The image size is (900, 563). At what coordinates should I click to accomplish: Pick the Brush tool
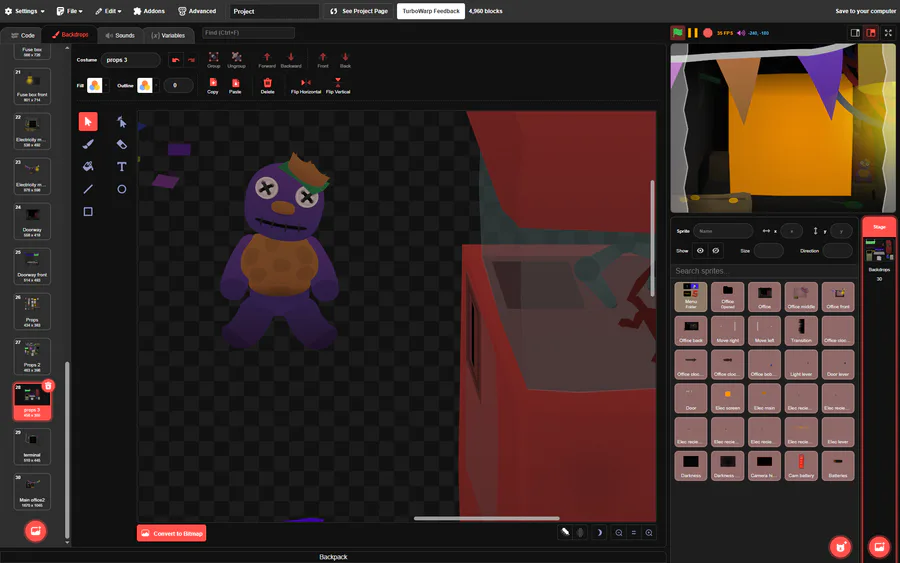pyautogui.click(x=88, y=144)
